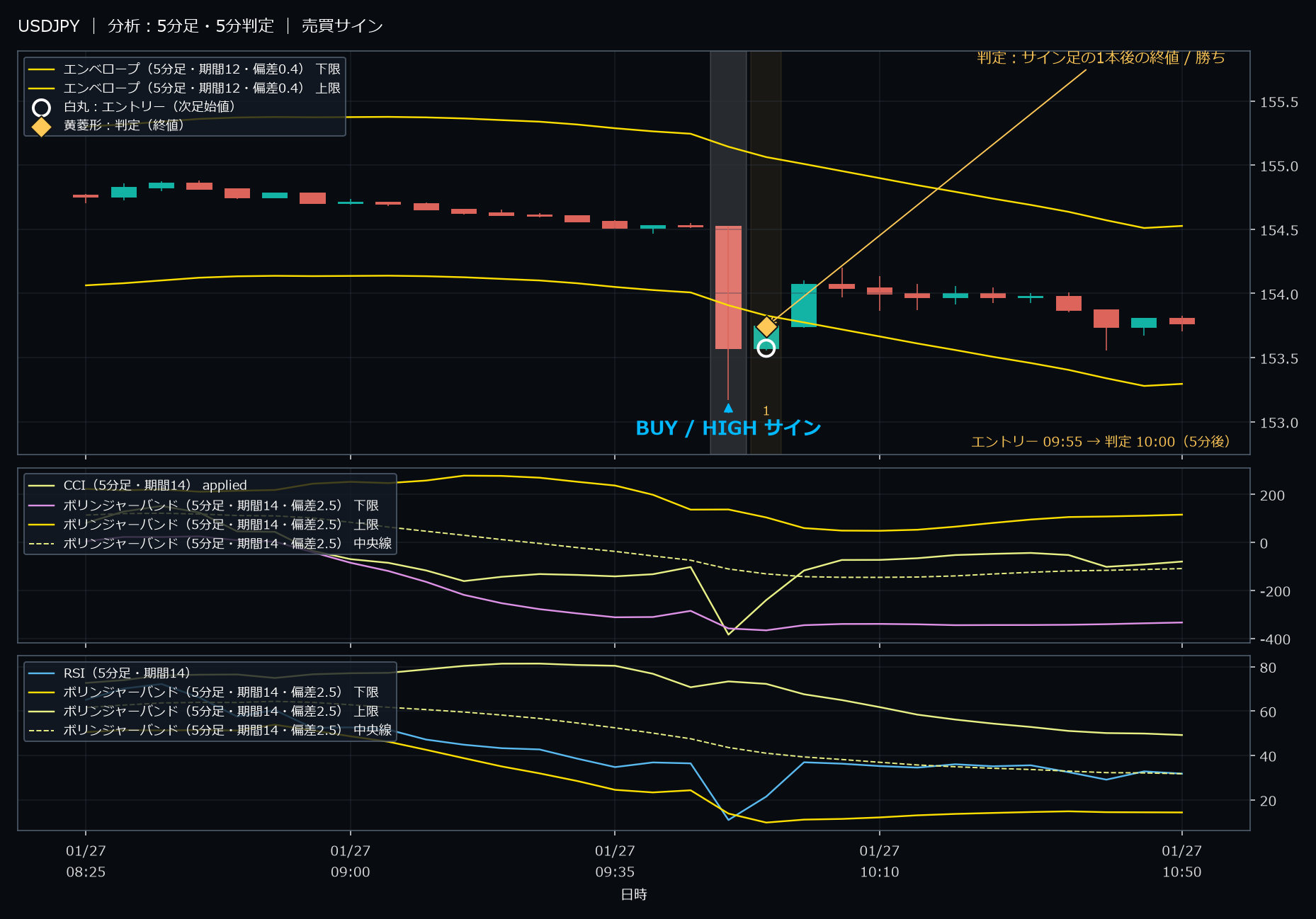Click the 80 label on the RSI axis

point(1268,668)
